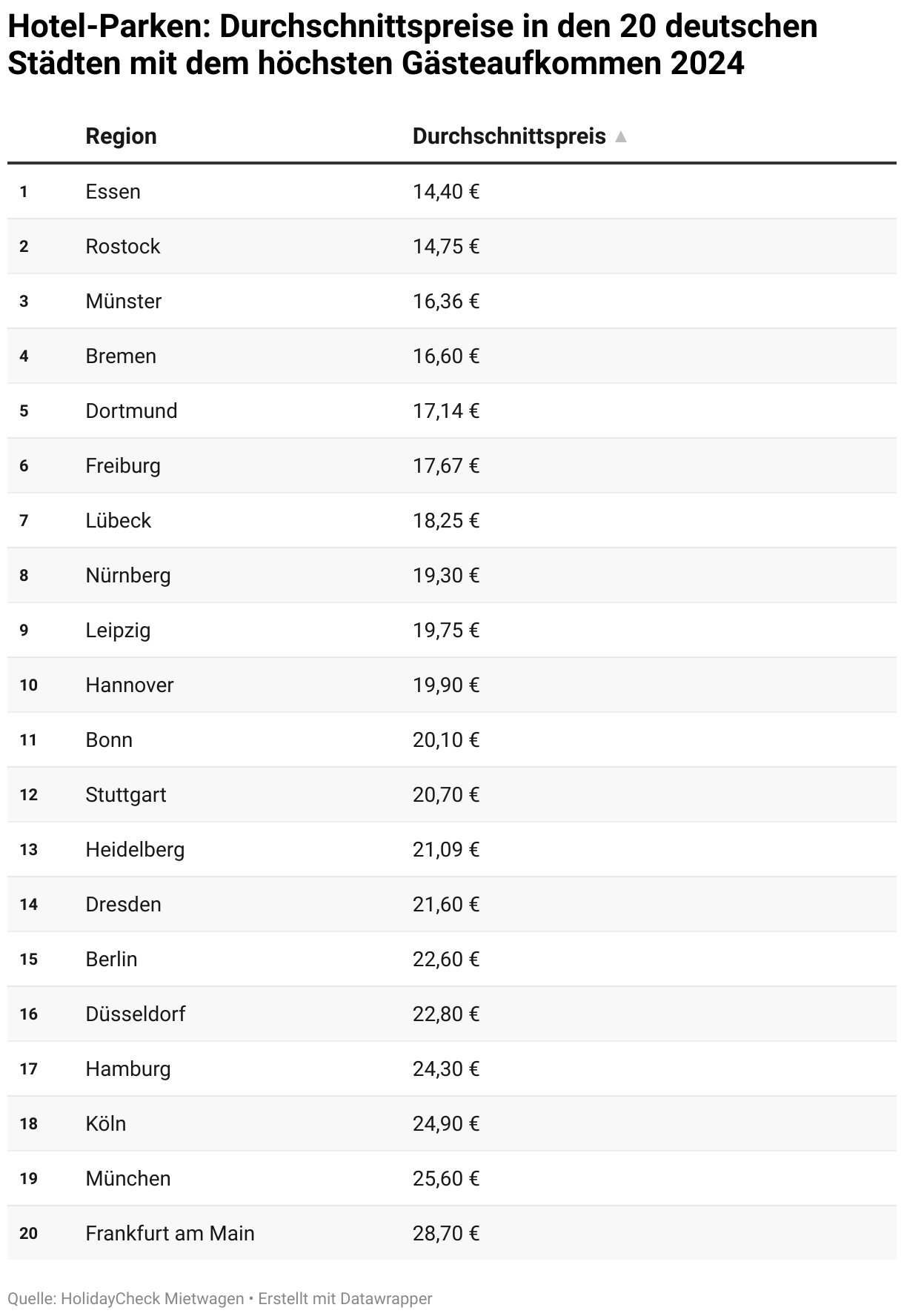Sort table by Durchschnittspreis column header
904x1316 pixels.
point(509,136)
